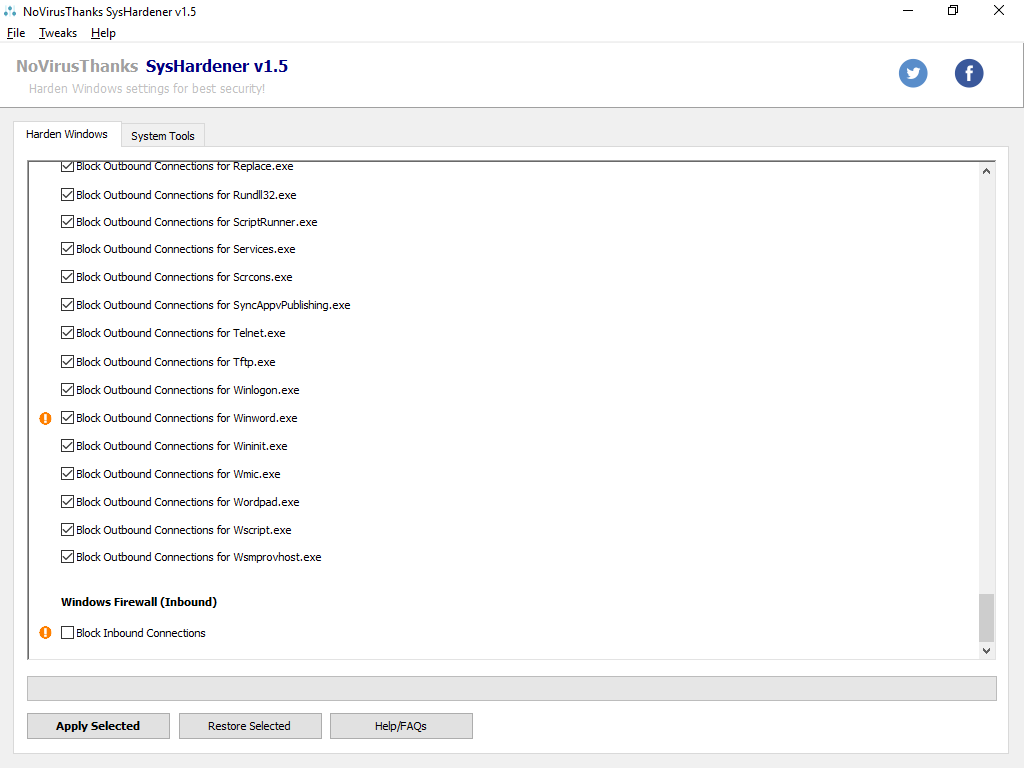Open the File menu
This screenshot has width=1024, height=768.
coord(16,33)
